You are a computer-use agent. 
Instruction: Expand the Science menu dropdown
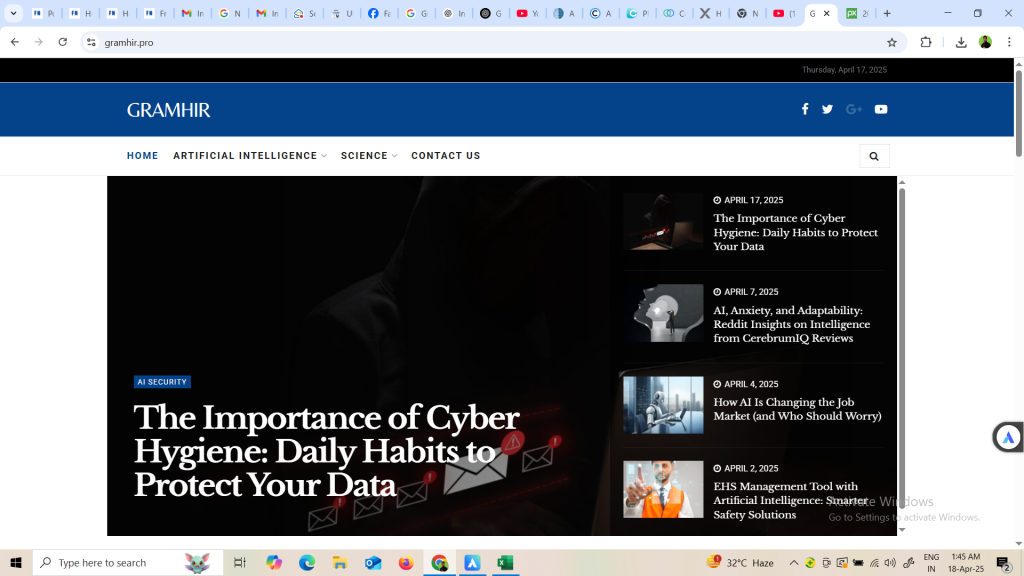(x=368, y=156)
